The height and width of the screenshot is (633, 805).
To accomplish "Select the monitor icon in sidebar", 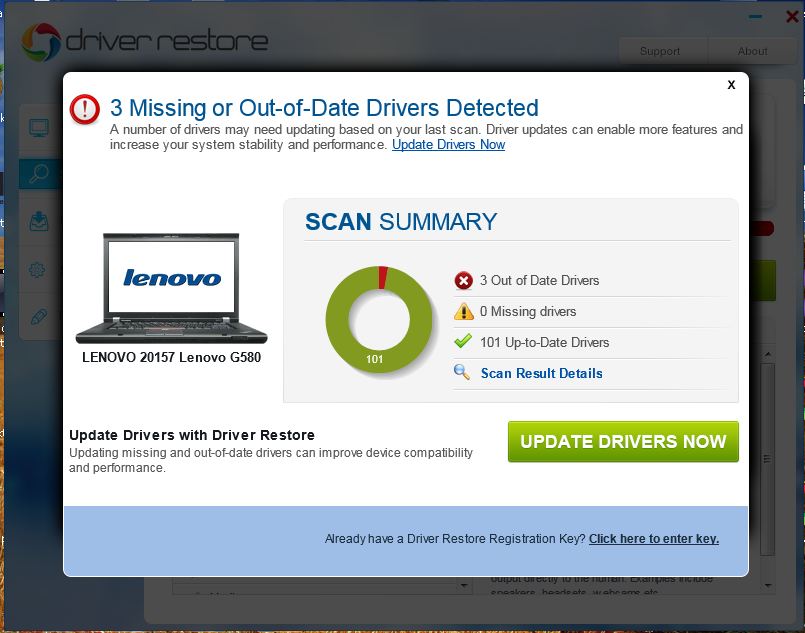I will pyautogui.click(x=39, y=128).
